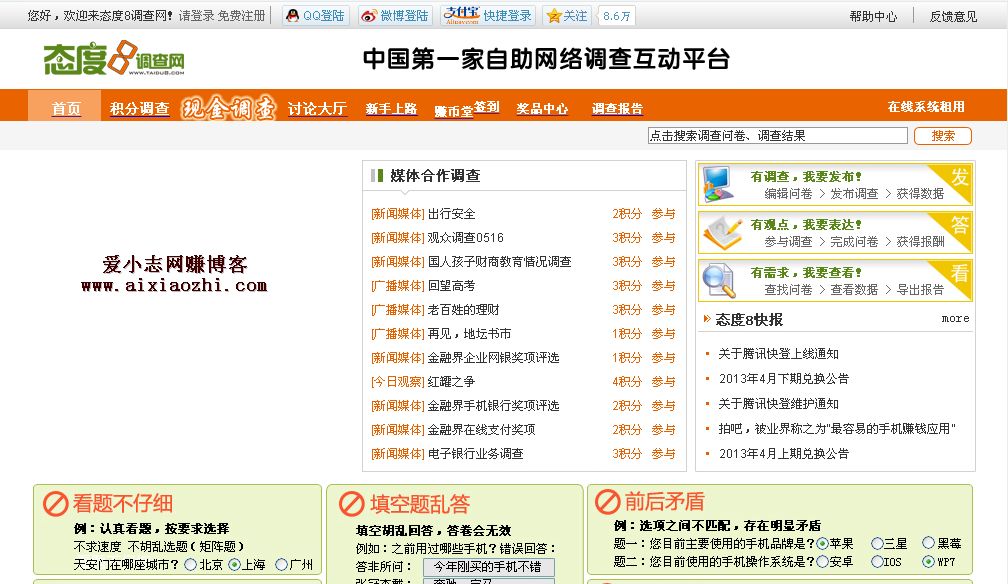Select the WP7 radio option
This screenshot has height=584, width=1008.
928,561
